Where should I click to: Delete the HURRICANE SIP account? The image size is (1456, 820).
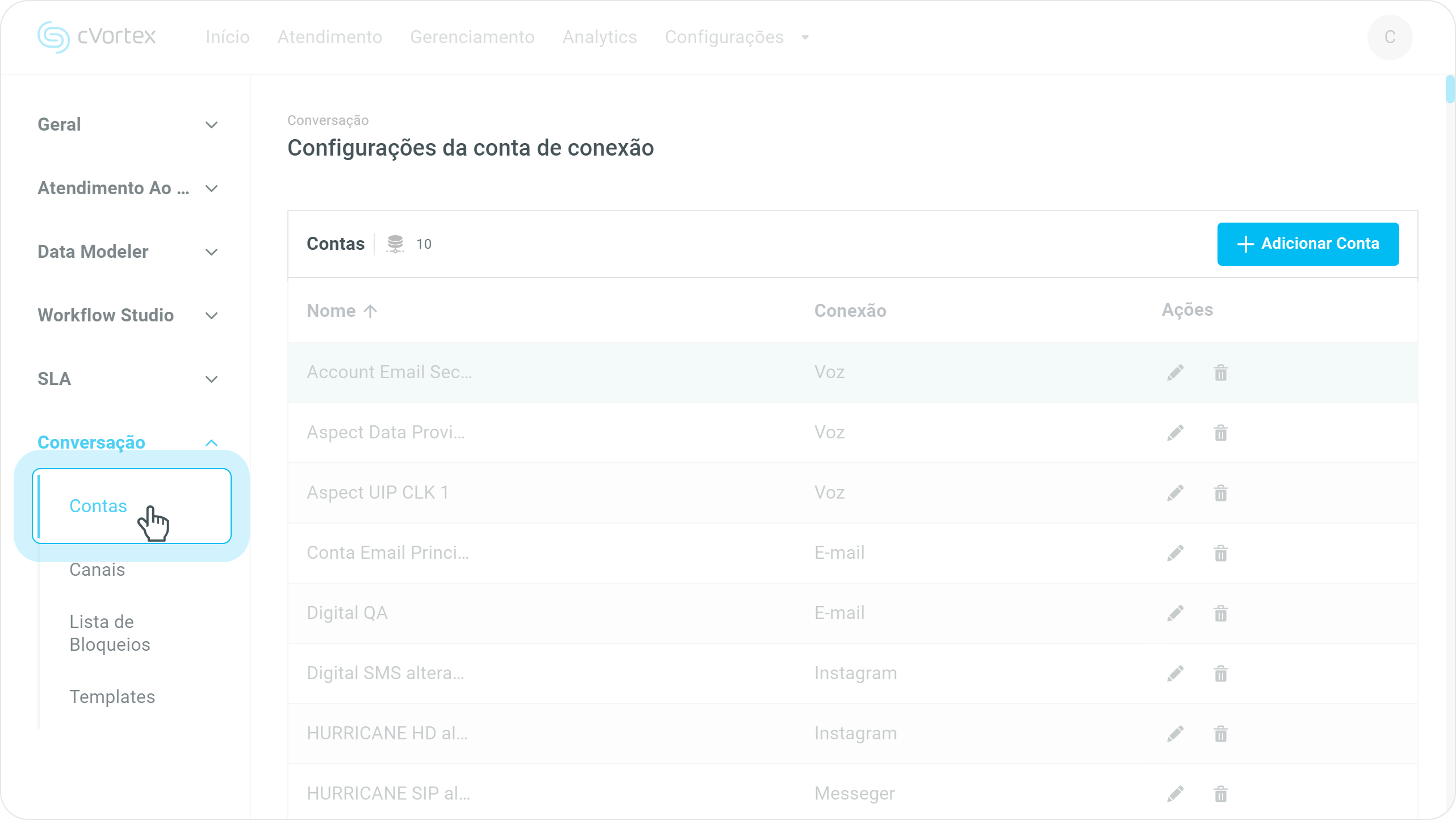(x=1220, y=794)
